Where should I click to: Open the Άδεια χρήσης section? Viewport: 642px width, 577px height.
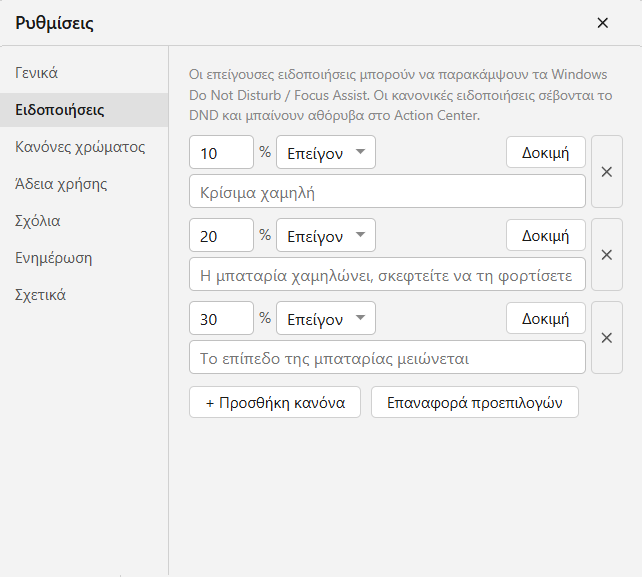(84, 184)
